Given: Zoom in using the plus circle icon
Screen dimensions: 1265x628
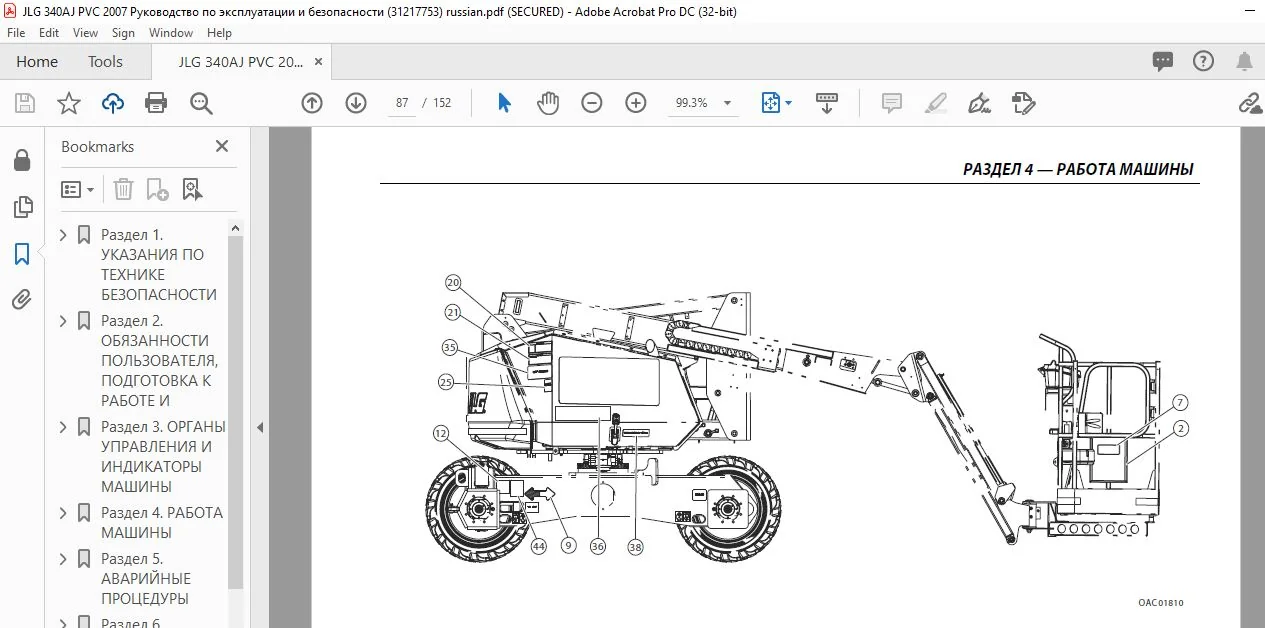Looking at the screenshot, I should (636, 103).
